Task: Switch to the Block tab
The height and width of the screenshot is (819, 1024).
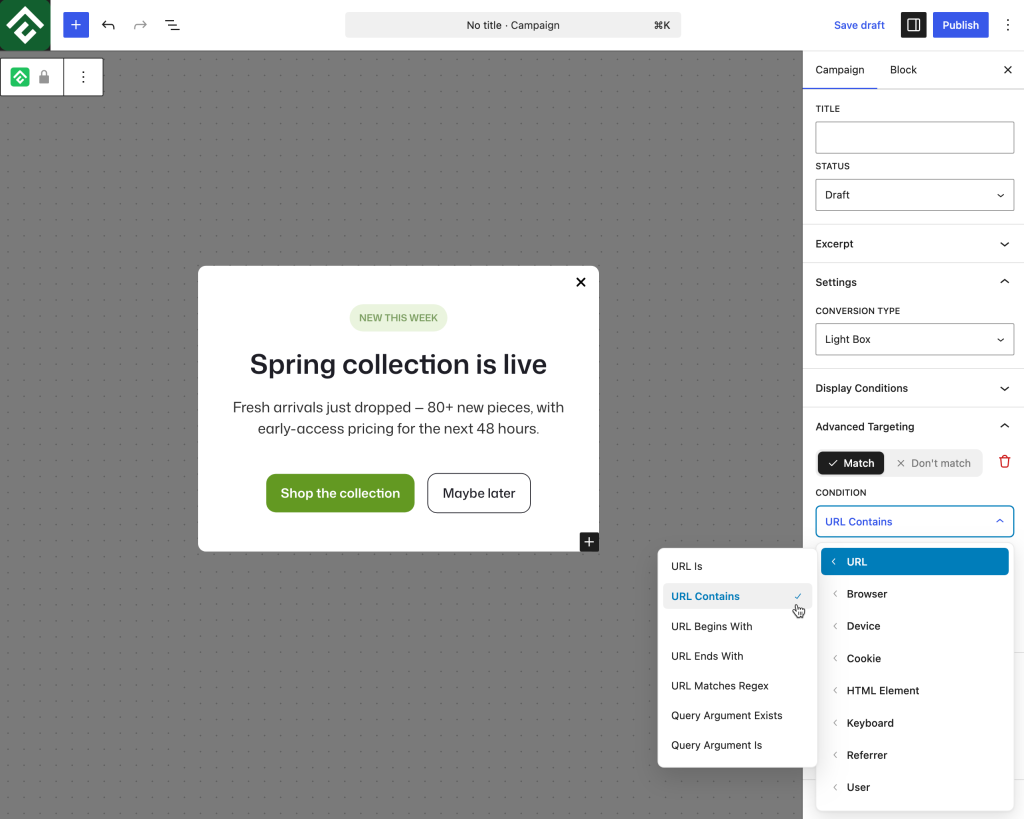Action: pyautogui.click(x=903, y=70)
